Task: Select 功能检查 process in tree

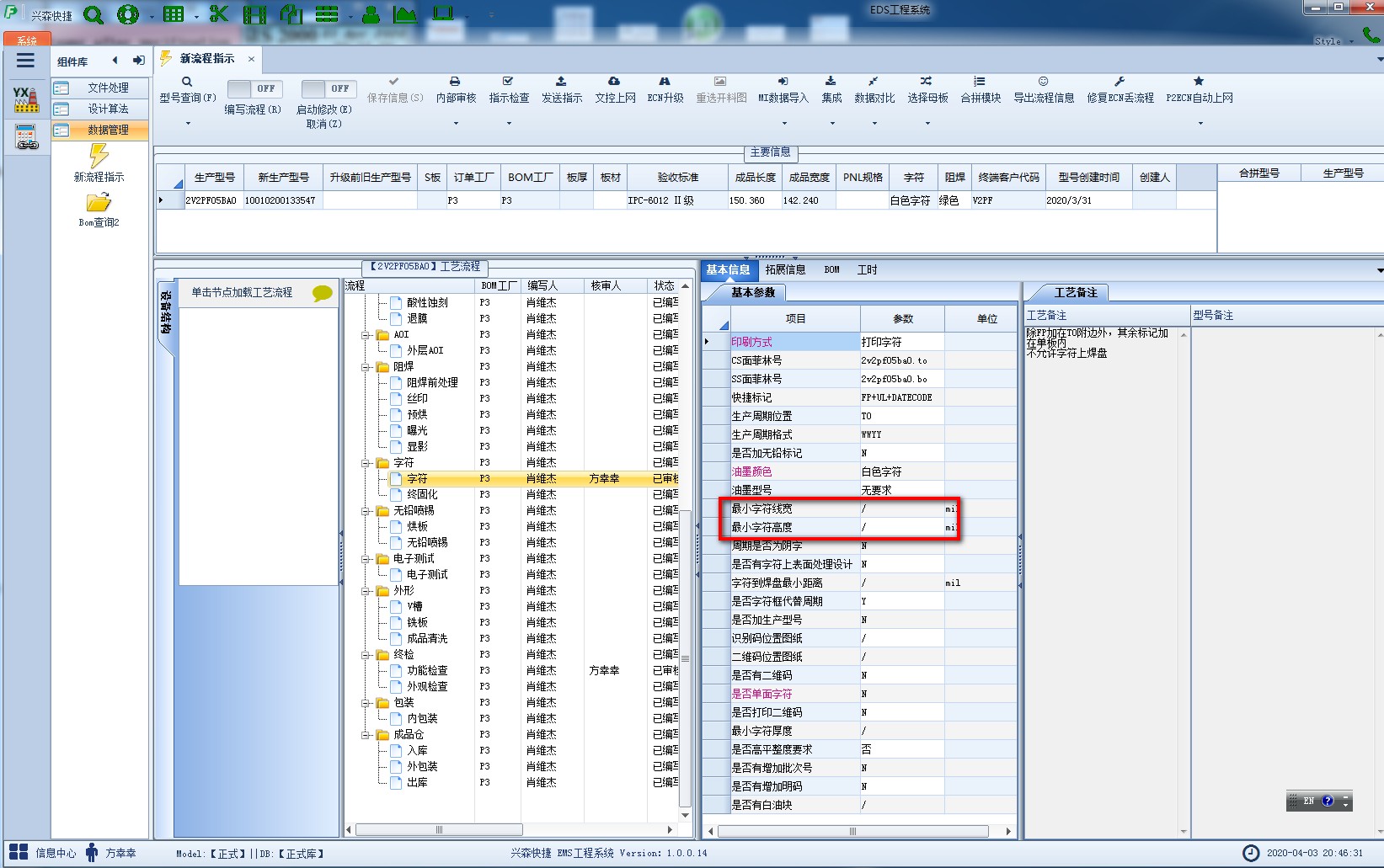Action: [x=427, y=671]
